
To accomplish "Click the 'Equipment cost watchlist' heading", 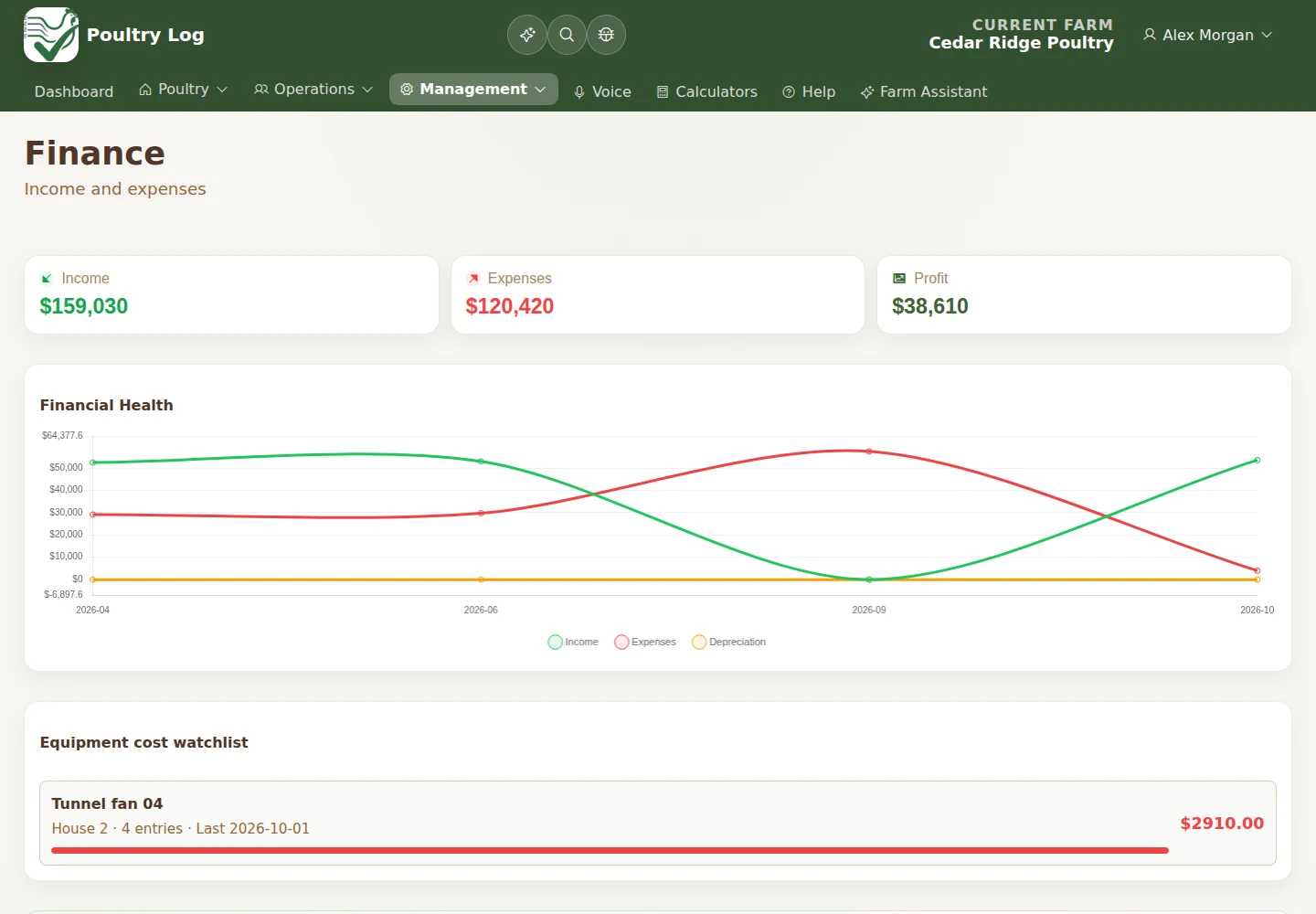I will (x=144, y=742).
